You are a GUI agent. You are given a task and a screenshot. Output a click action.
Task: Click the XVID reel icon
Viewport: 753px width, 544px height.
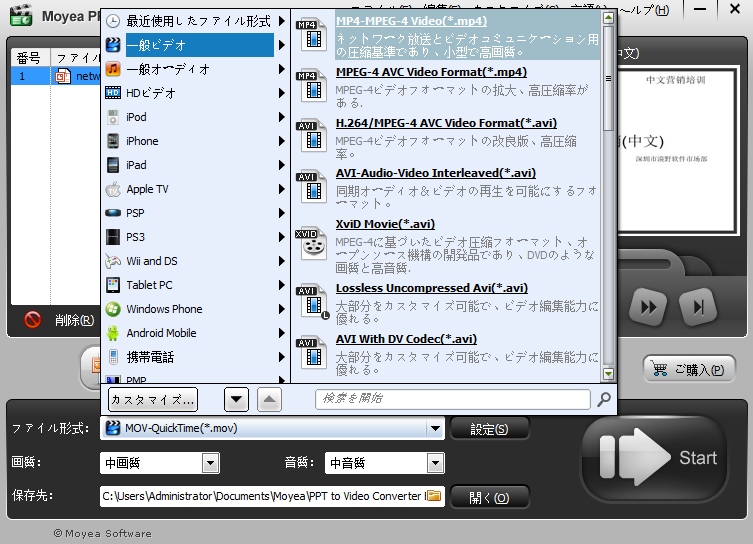coord(311,244)
